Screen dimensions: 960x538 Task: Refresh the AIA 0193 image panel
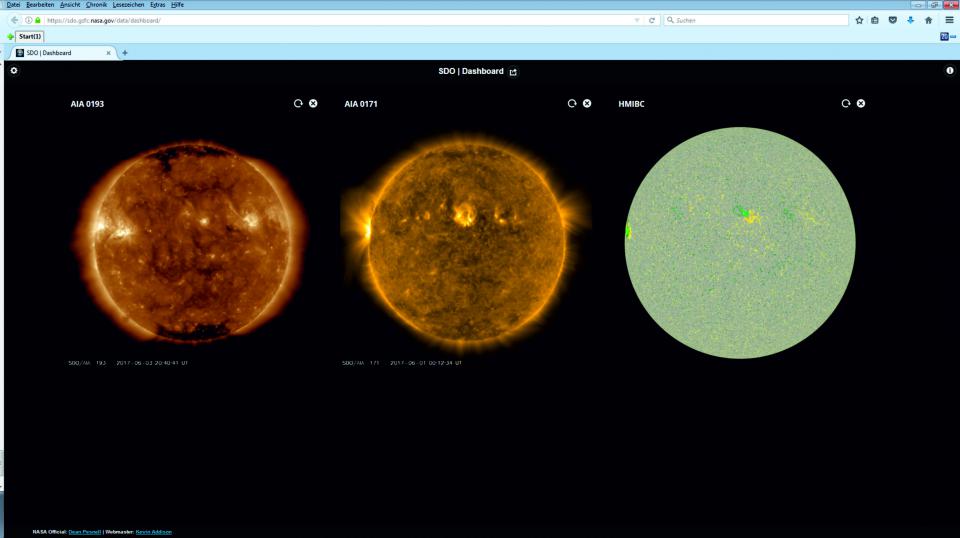298,104
